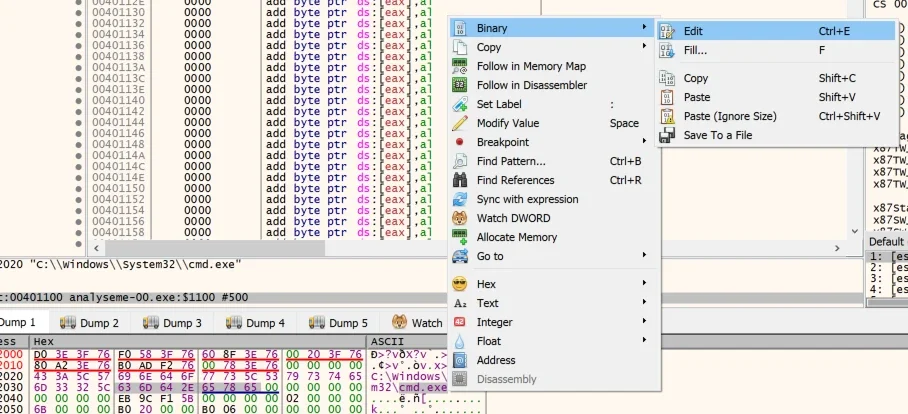Click the Watch DWORD icon
This screenshot has width=908, height=414.
point(459,218)
